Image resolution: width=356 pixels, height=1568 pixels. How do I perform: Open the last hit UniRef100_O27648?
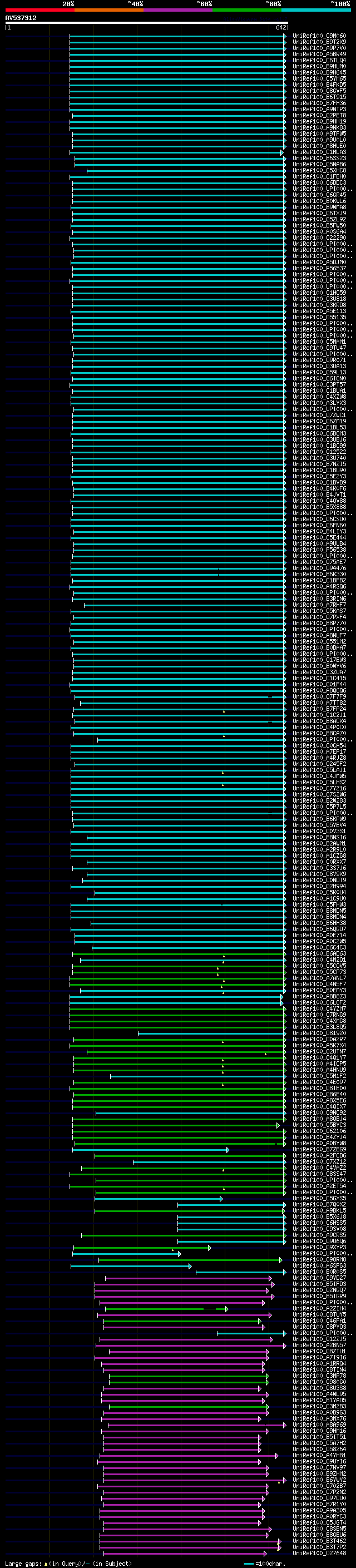319,1553
